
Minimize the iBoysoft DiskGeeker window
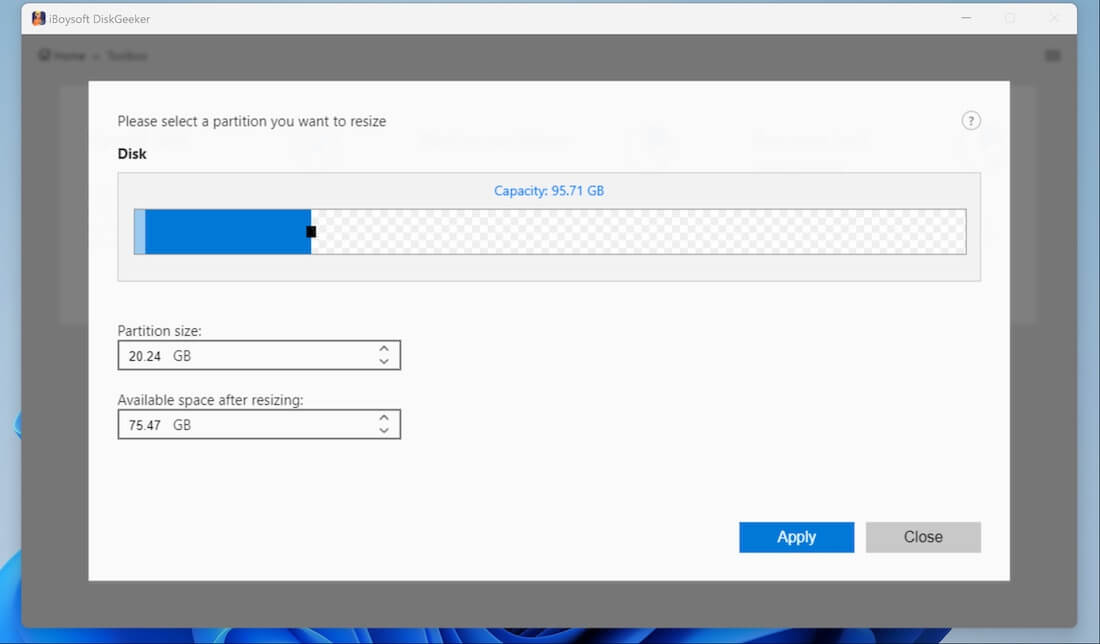click(966, 18)
